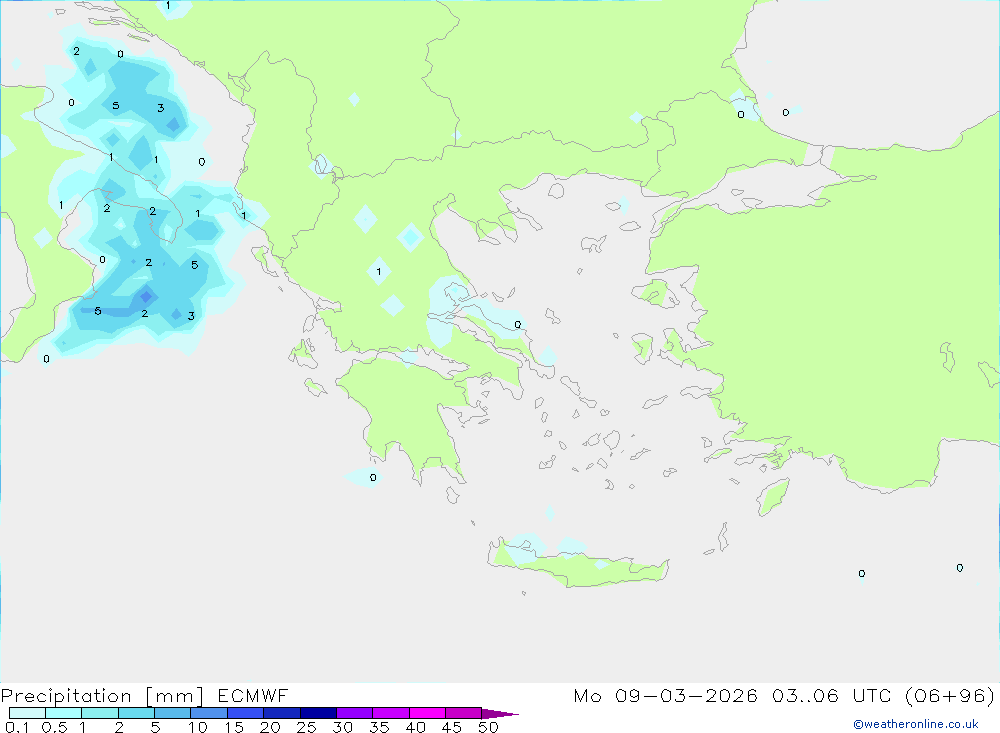
Task: Select the swatch between 35 and 40
Action: (x=391, y=713)
